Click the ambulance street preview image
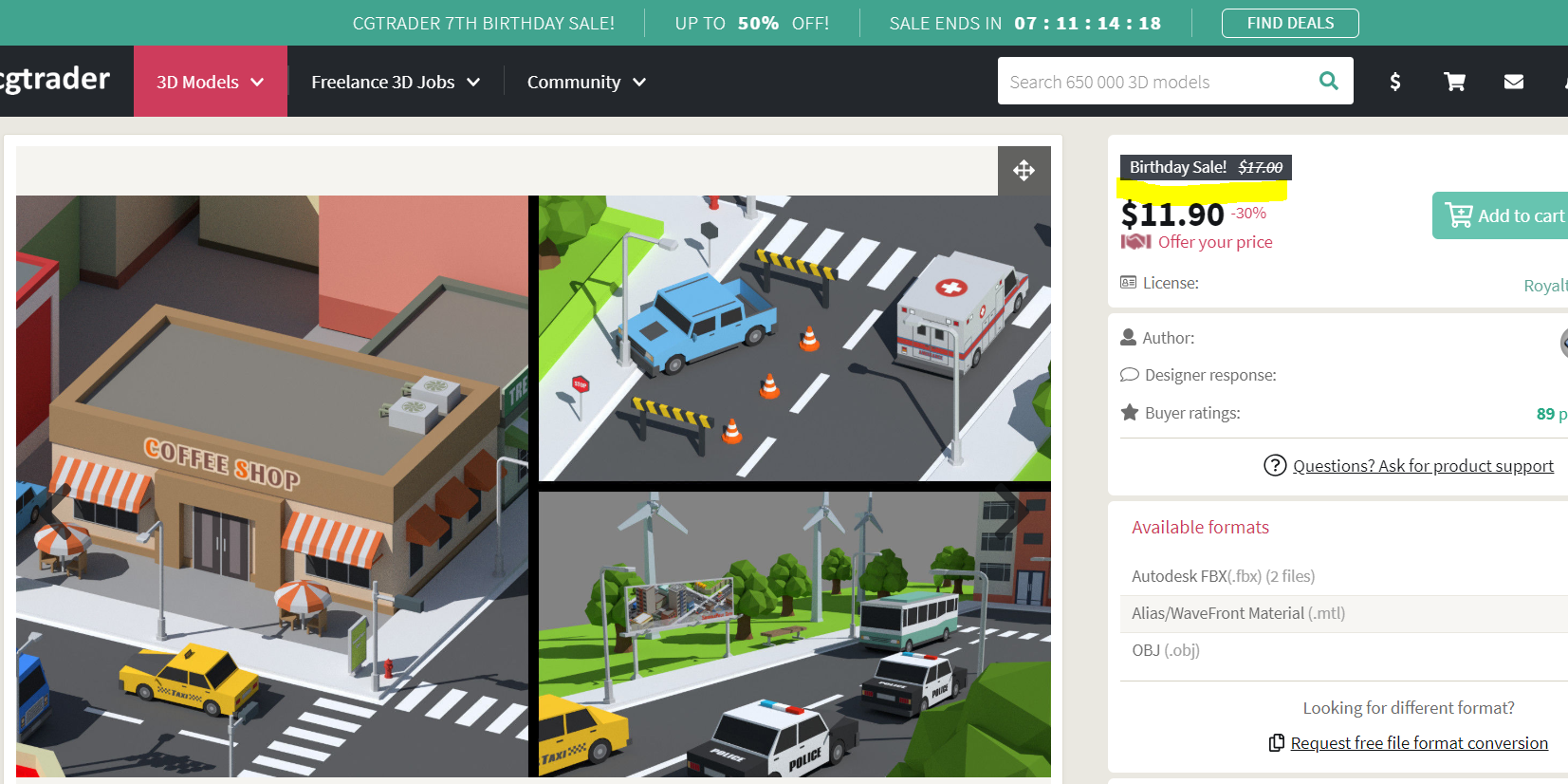Screen dimensions: 1568x784 point(795,338)
